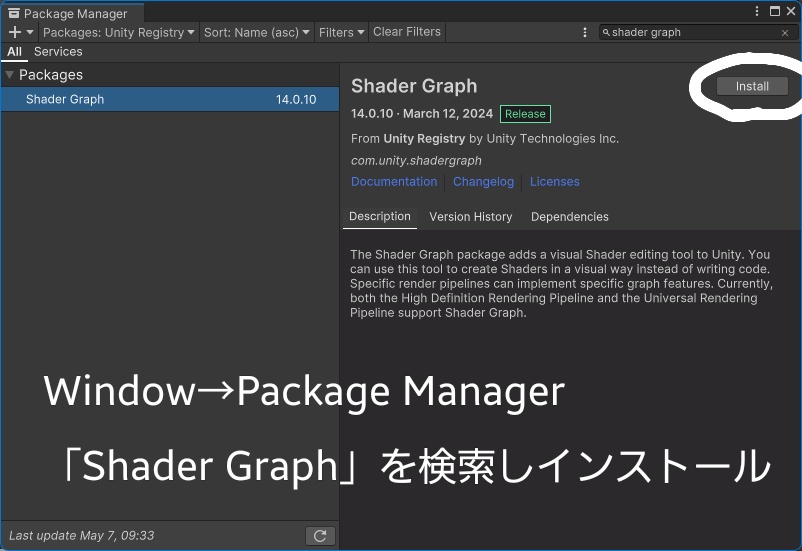Click the Package Manager tab icon

[x=14, y=13]
